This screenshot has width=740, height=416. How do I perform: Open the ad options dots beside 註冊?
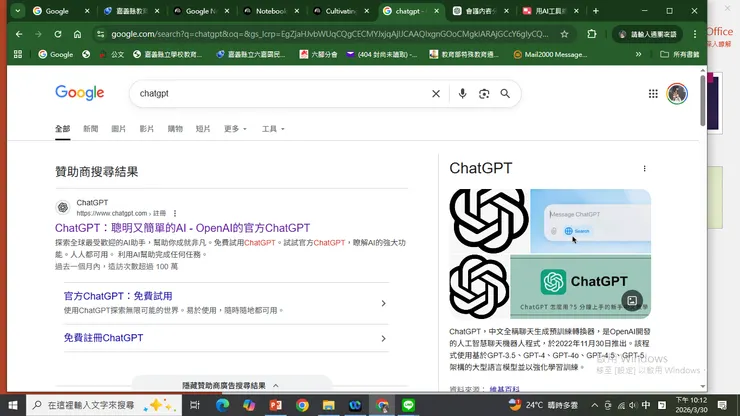tap(175, 213)
